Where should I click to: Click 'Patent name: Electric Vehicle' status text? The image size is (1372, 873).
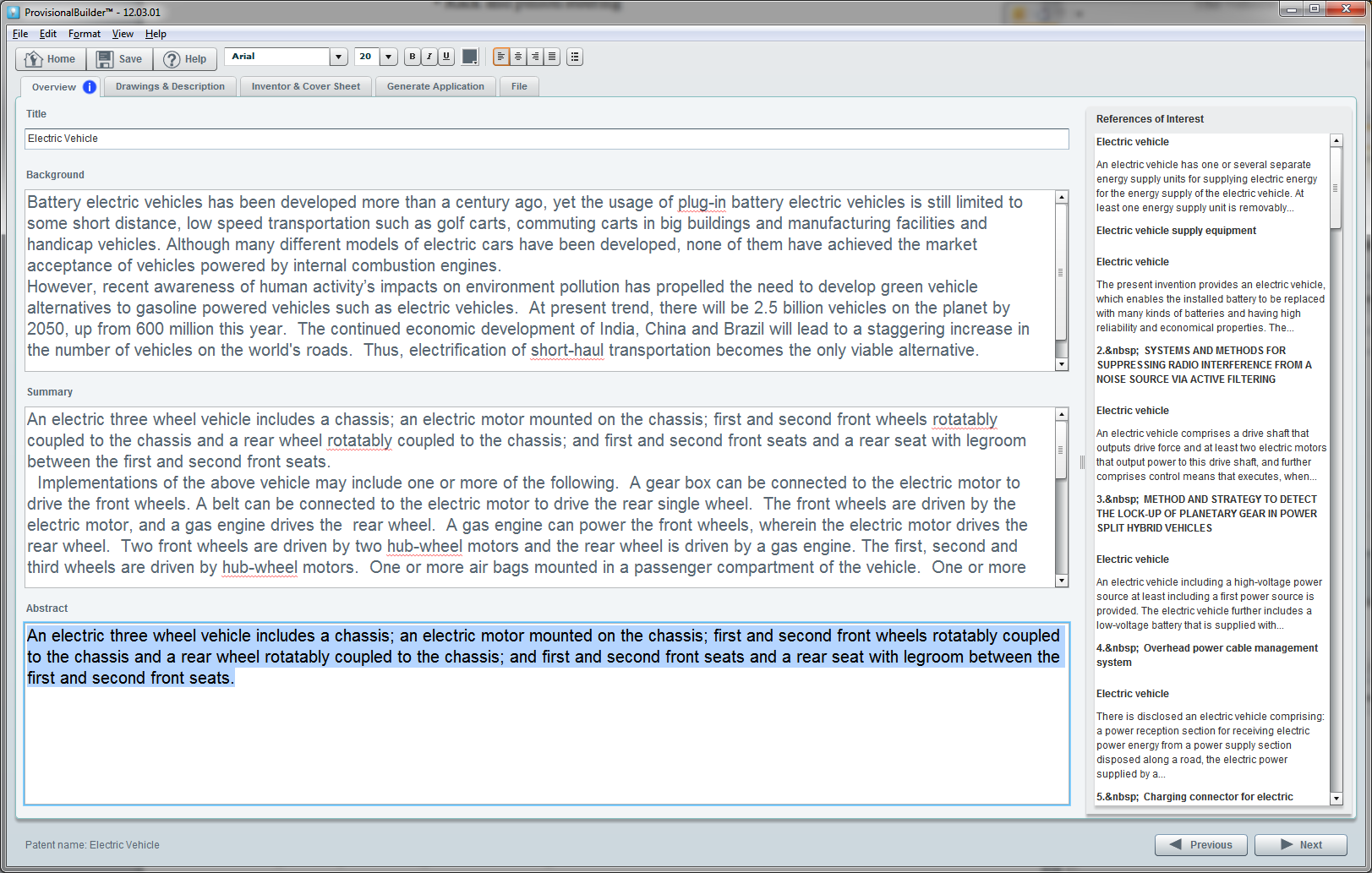pyautogui.click(x=92, y=845)
